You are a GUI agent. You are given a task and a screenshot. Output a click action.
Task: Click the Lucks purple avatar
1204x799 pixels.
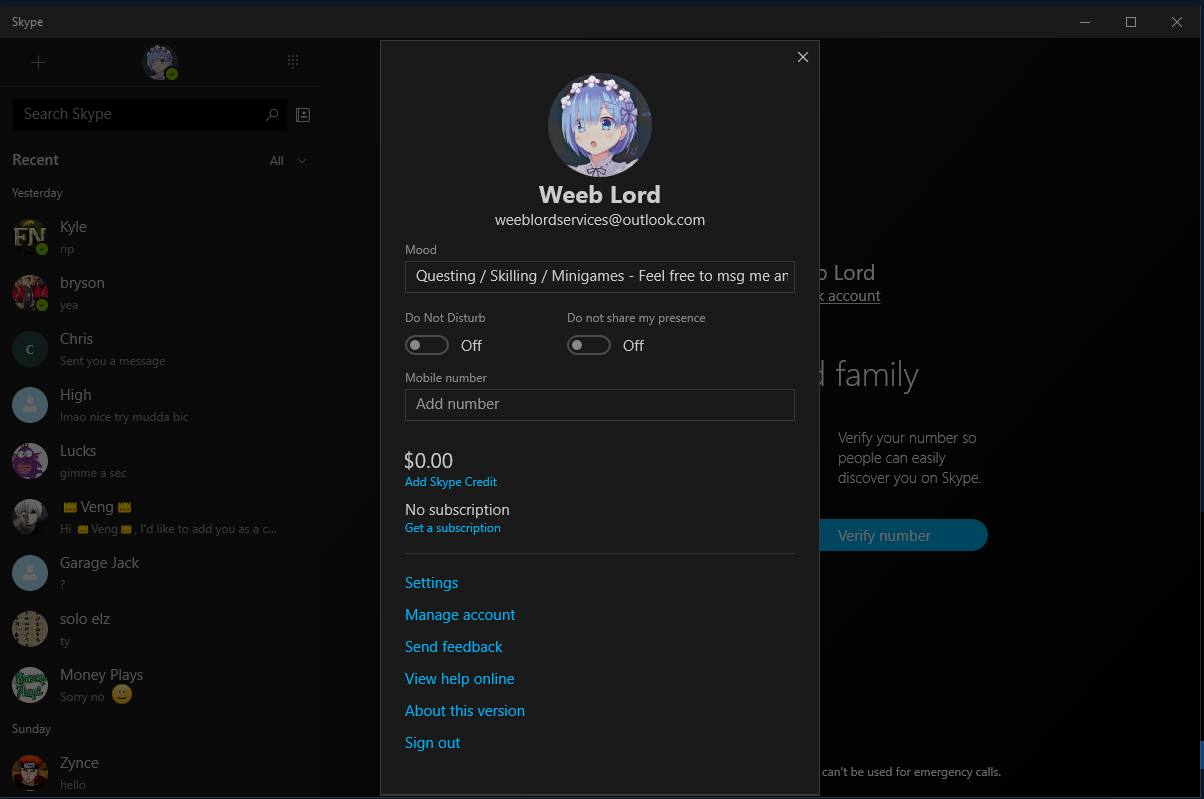pyautogui.click(x=30, y=461)
